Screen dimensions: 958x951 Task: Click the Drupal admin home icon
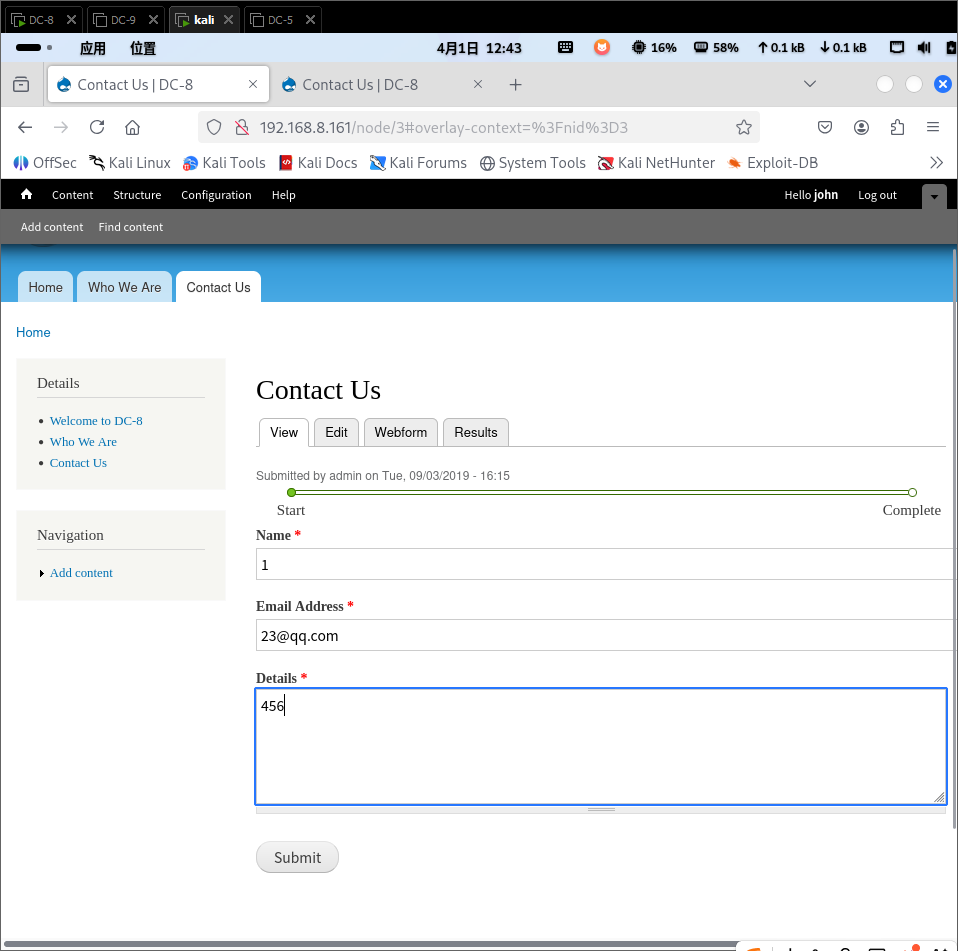26,195
